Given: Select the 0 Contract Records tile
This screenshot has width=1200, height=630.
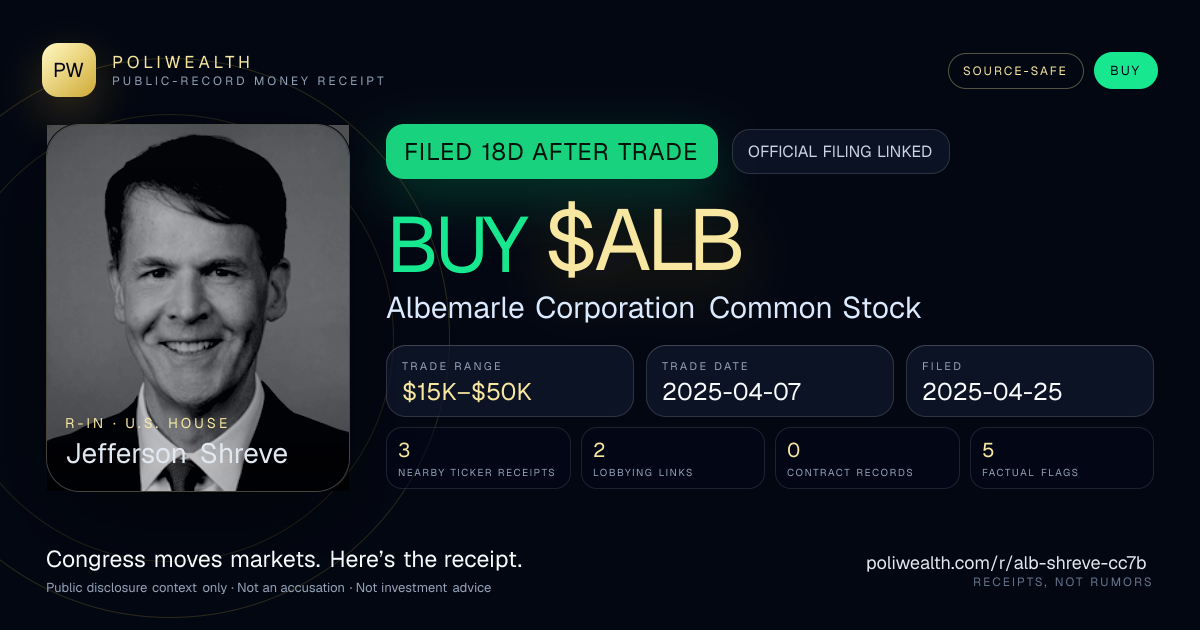Looking at the screenshot, I should coord(866,458).
